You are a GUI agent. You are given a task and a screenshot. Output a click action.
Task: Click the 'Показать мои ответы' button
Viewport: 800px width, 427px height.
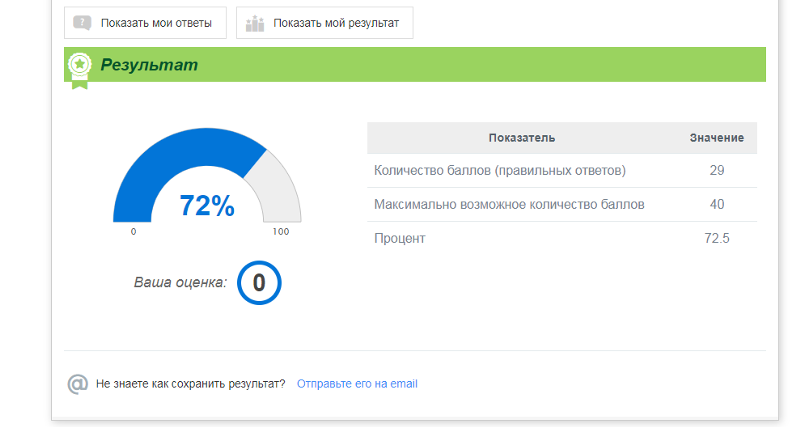pyautogui.click(x=145, y=23)
